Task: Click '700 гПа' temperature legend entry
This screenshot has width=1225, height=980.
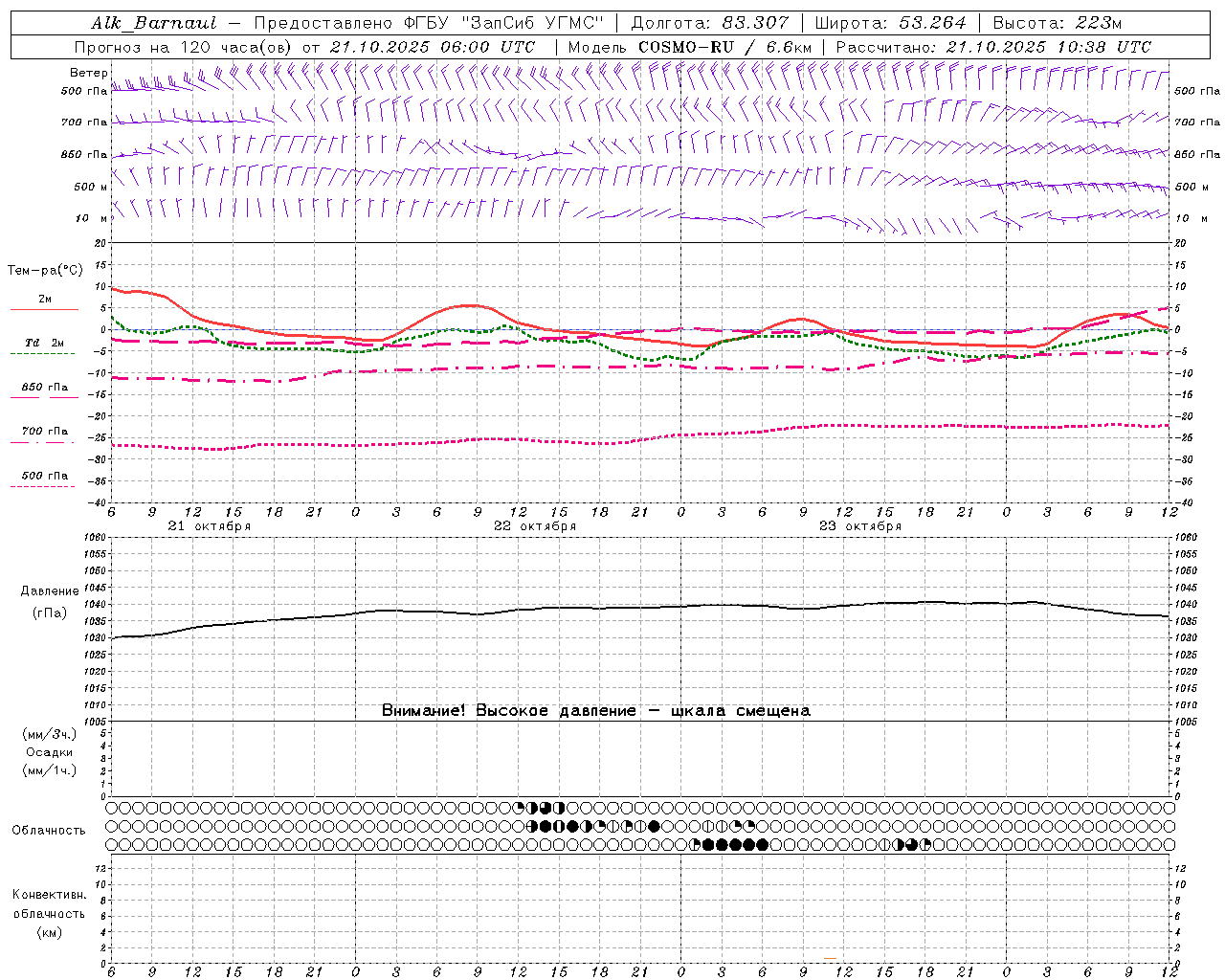Action: (45, 432)
